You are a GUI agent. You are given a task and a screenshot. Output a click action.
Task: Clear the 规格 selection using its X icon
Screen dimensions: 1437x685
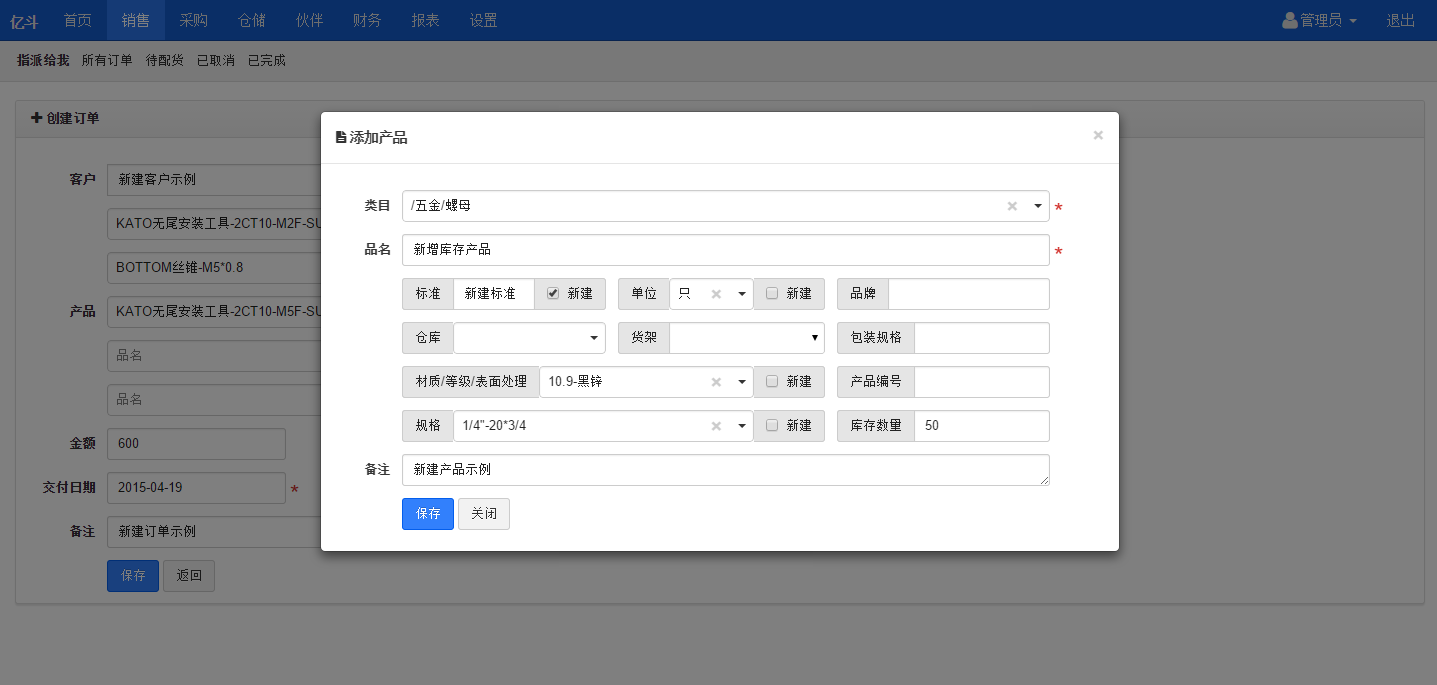[716, 425]
